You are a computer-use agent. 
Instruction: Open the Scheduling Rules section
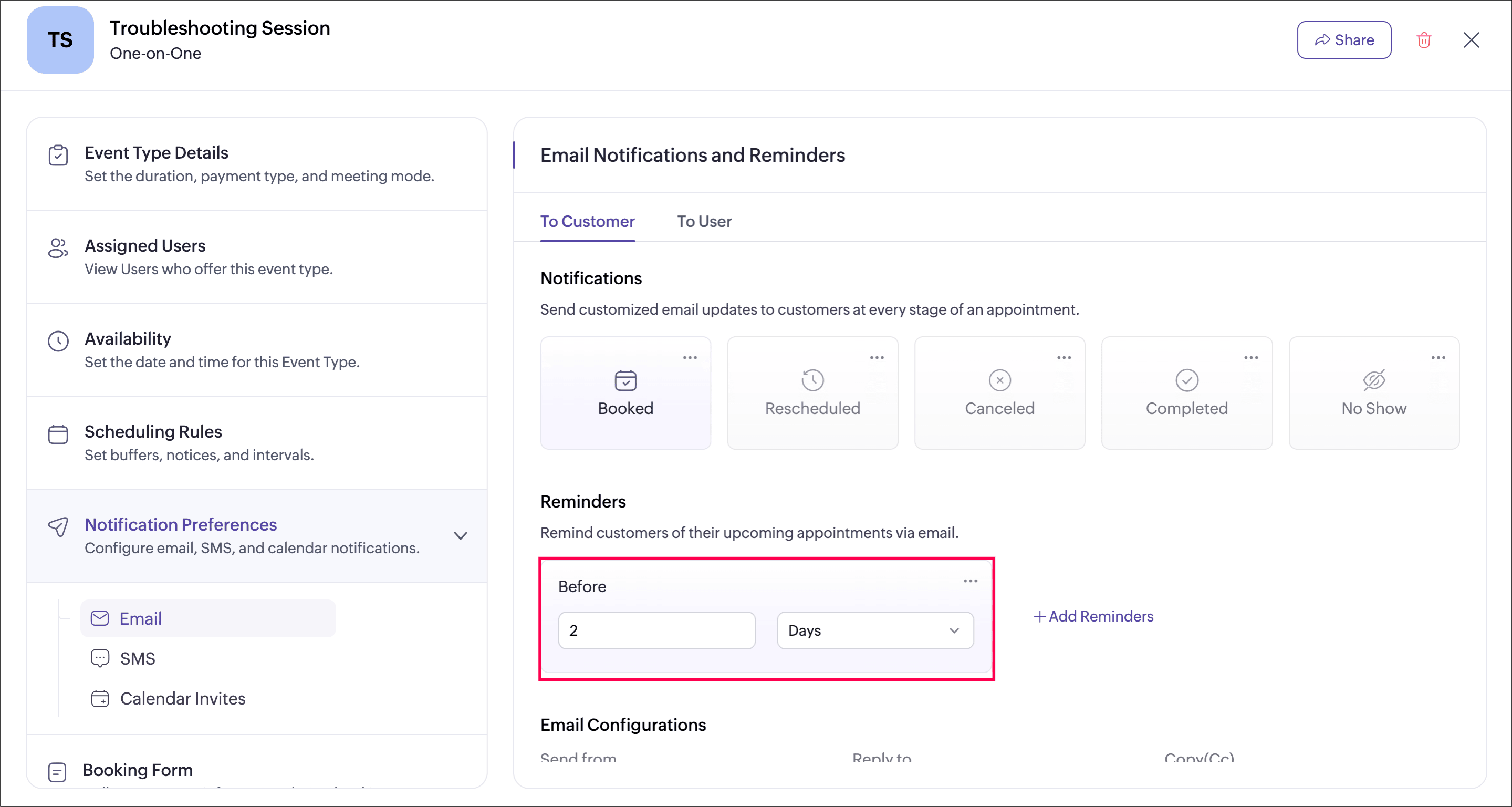coord(153,432)
